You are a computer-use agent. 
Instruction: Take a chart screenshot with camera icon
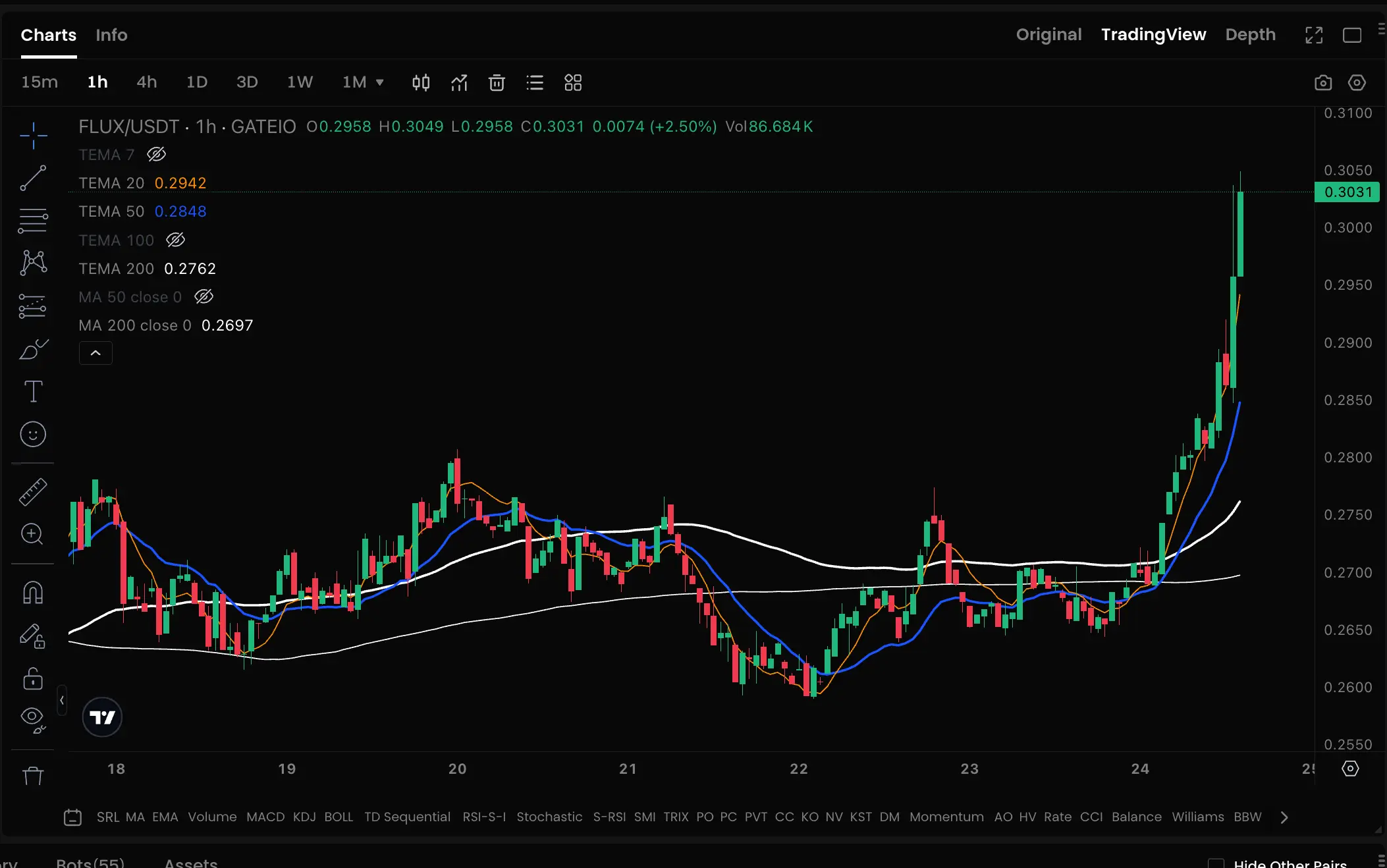pyautogui.click(x=1322, y=82)
